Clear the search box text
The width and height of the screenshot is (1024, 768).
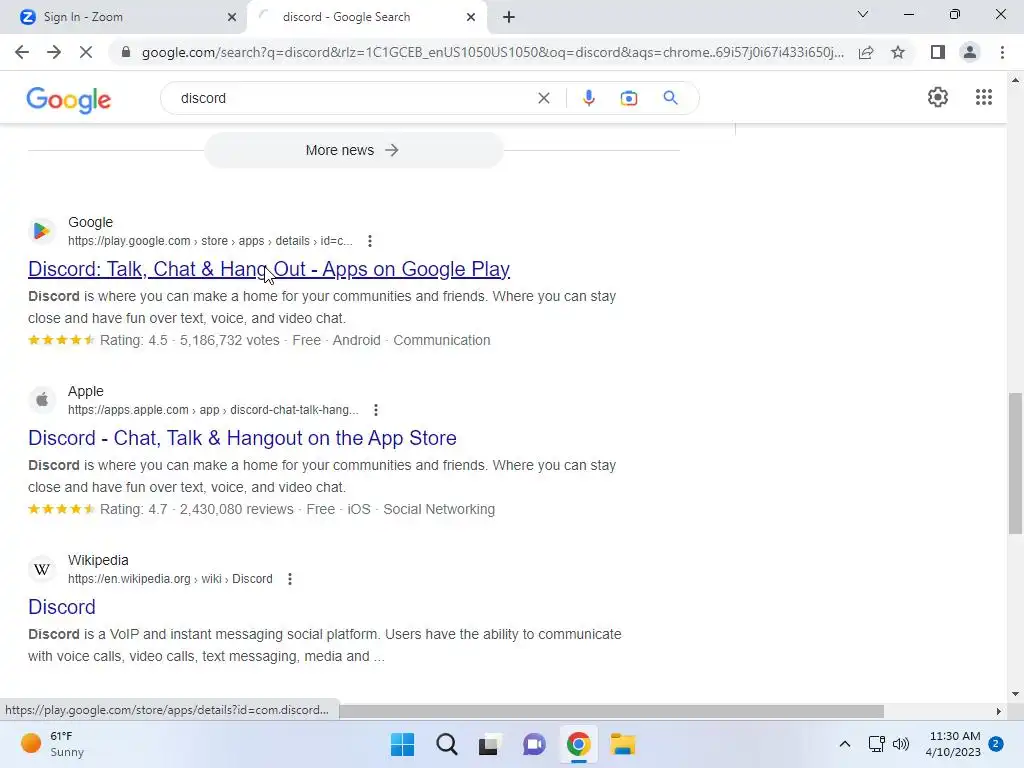[543, 98]
